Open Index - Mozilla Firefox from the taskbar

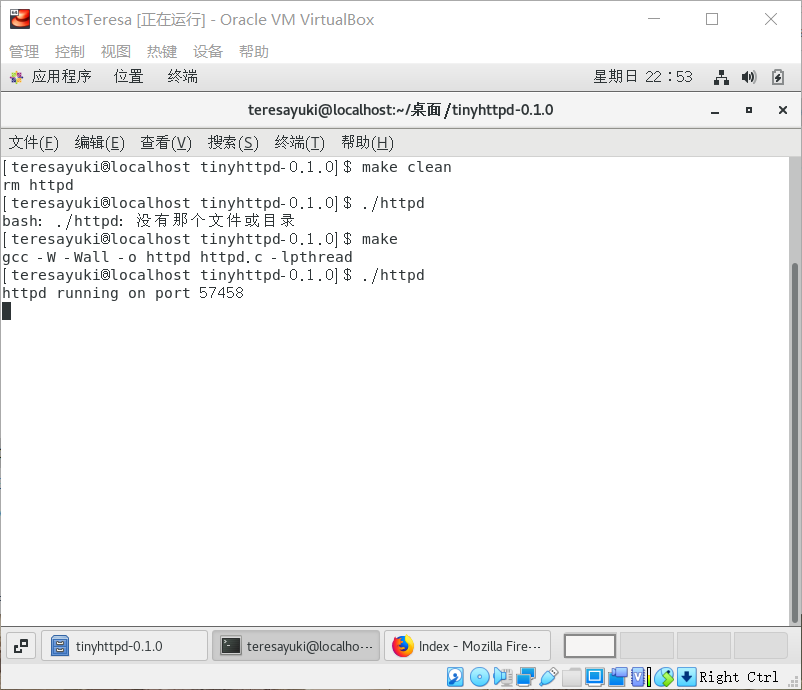(x=467, y=645)
